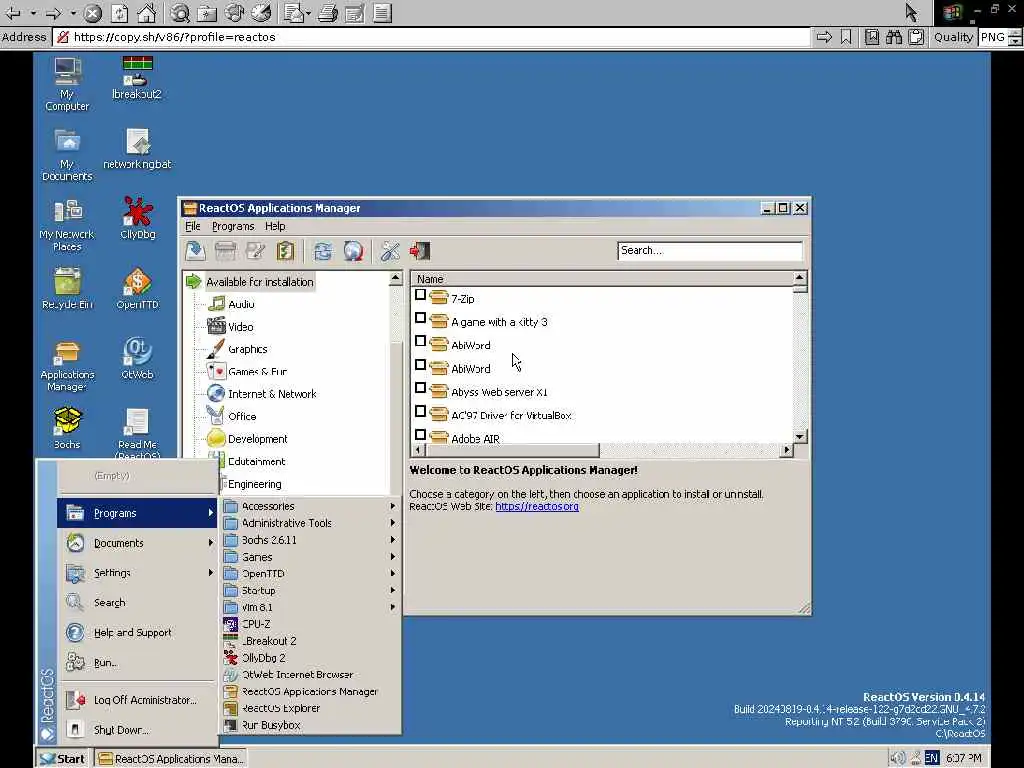Click Run in Start menu

click(x=137, y=663)
